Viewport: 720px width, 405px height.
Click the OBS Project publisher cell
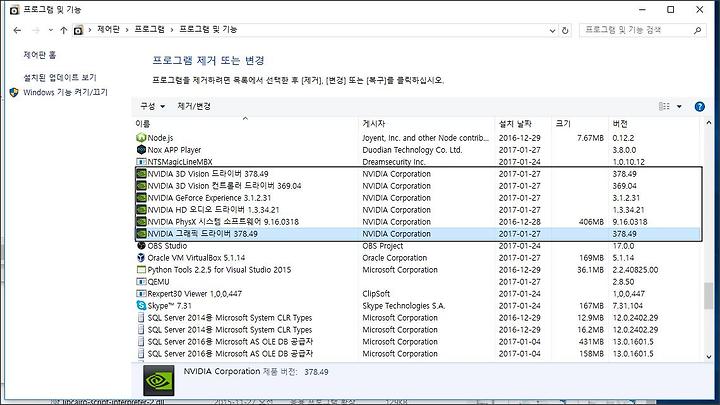pyautogui.click(x=382, y=246)
